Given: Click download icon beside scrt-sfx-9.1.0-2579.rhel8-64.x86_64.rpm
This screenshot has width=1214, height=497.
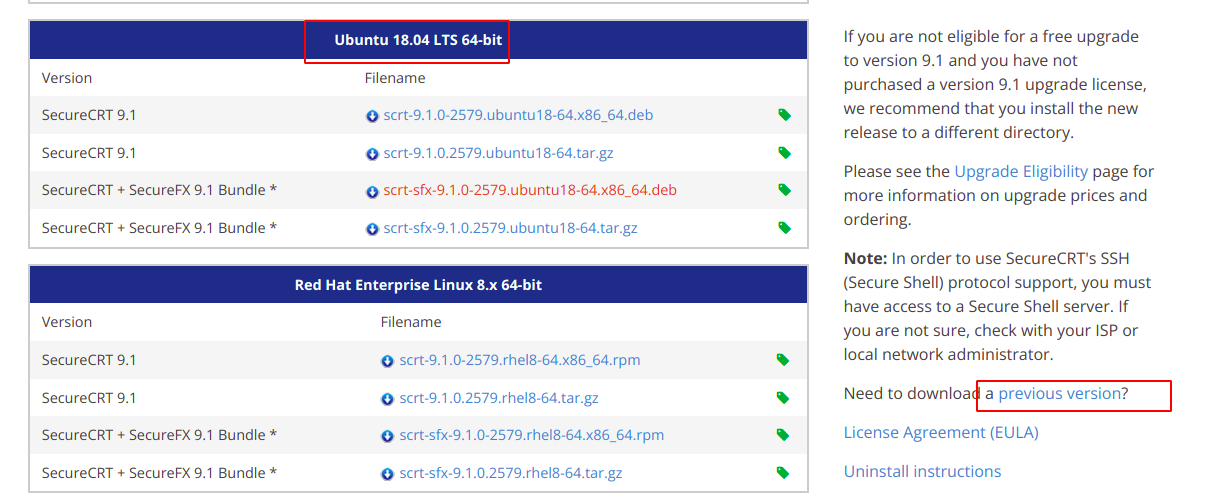Looking at the screenshot, I should click(387, 436).
